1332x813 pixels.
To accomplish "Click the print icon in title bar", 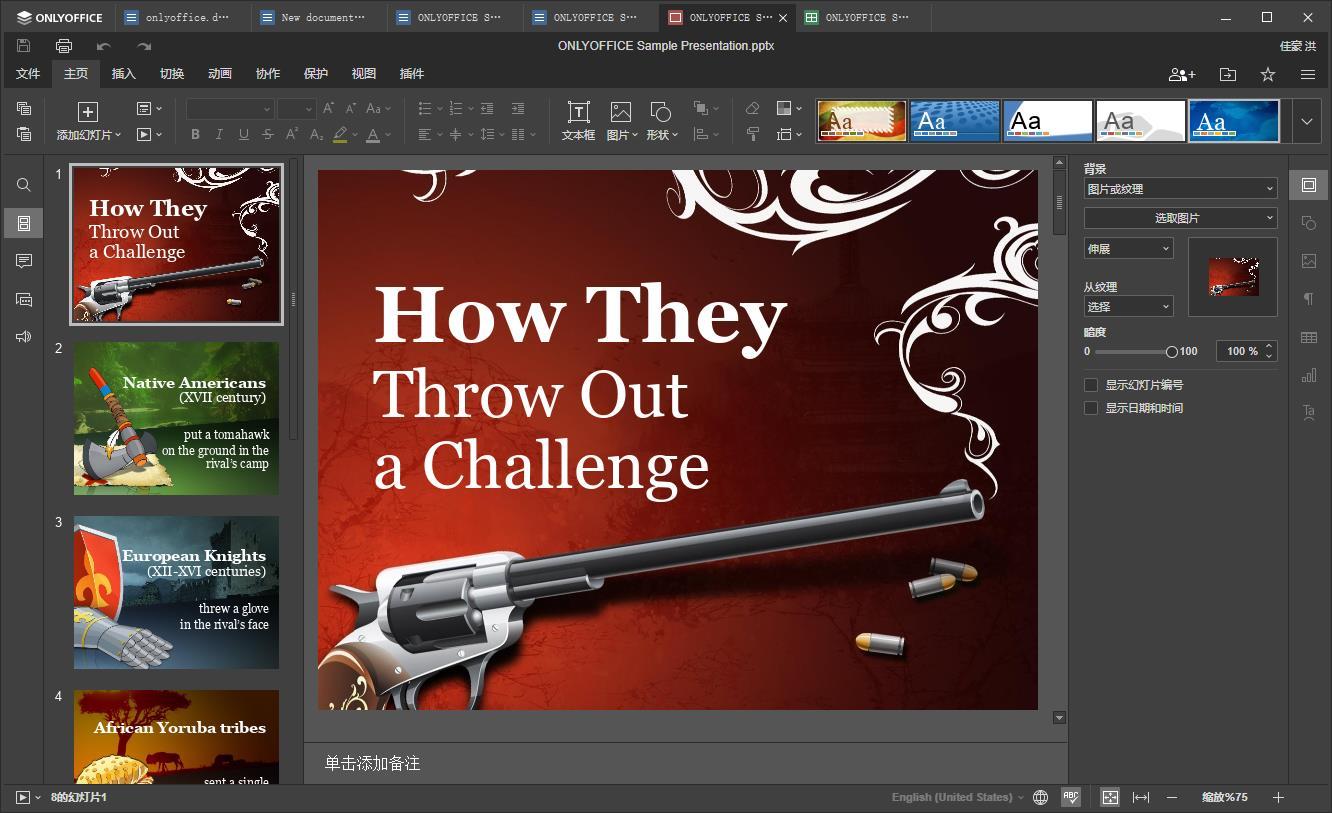I will pos(64,46).
